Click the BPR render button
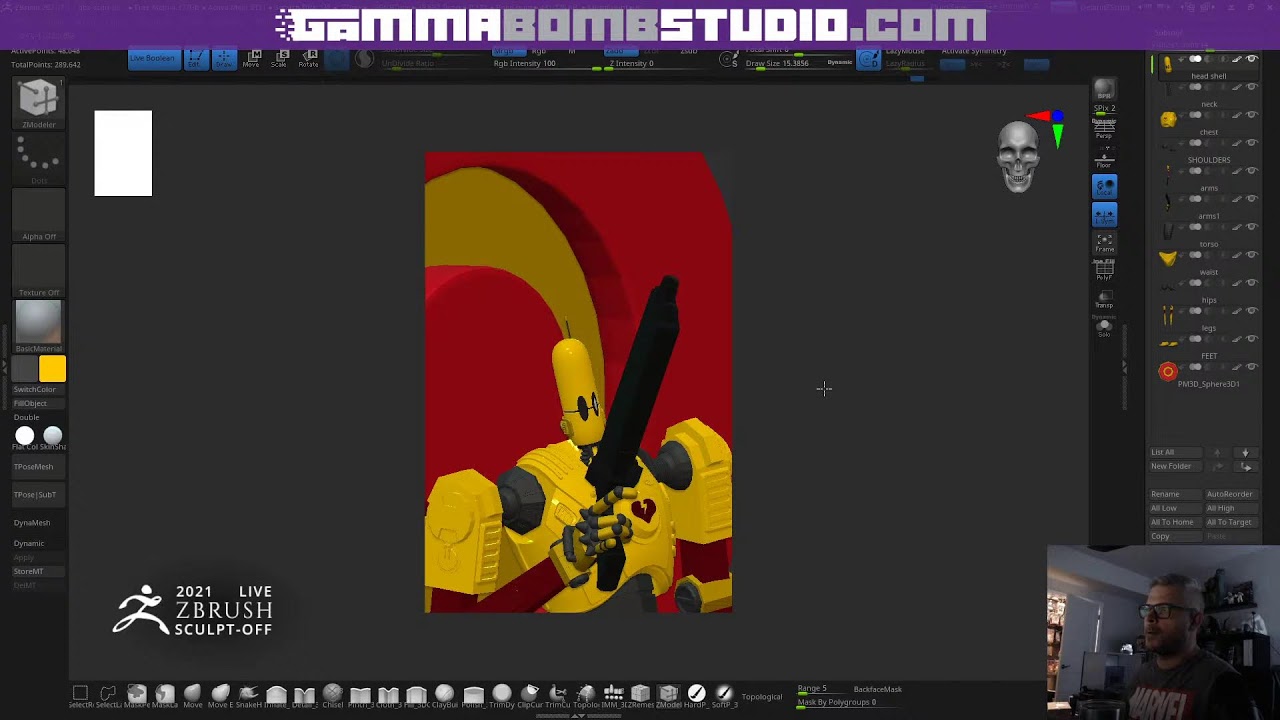Image resolution: width=1280 pixels, height=720 pixels. 1104,90
